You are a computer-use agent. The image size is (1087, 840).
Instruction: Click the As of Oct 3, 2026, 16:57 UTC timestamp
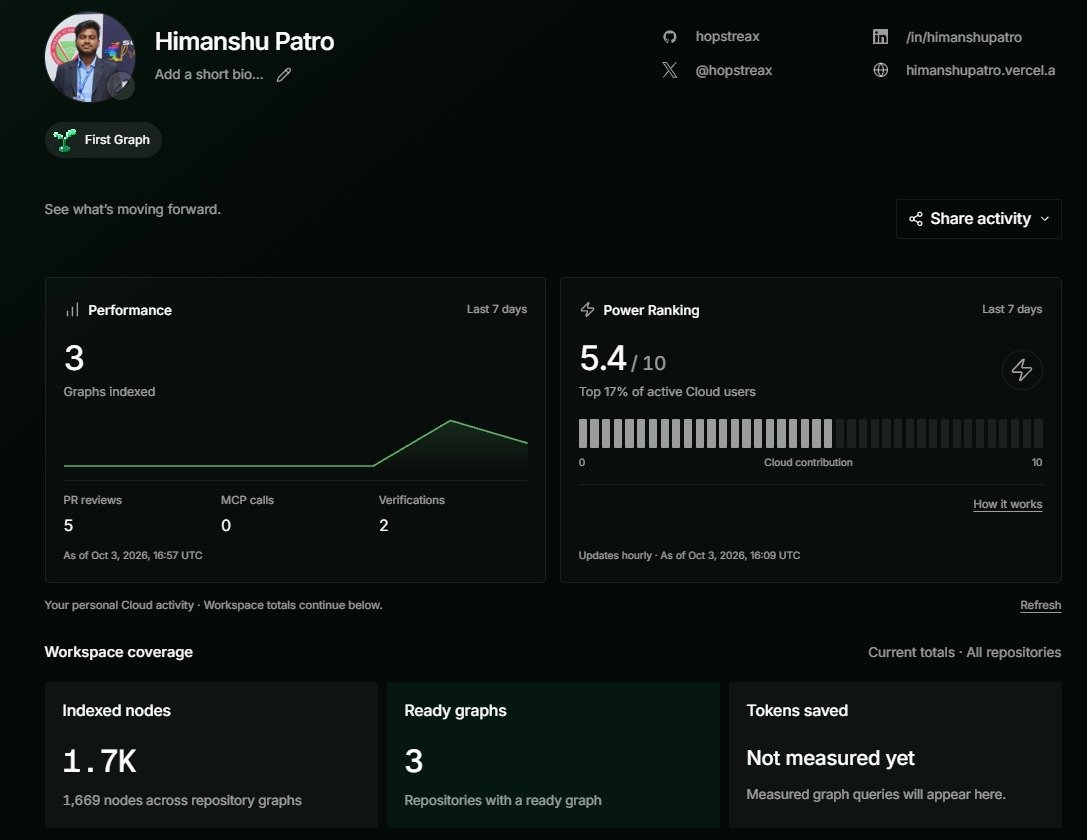(132, 555)
